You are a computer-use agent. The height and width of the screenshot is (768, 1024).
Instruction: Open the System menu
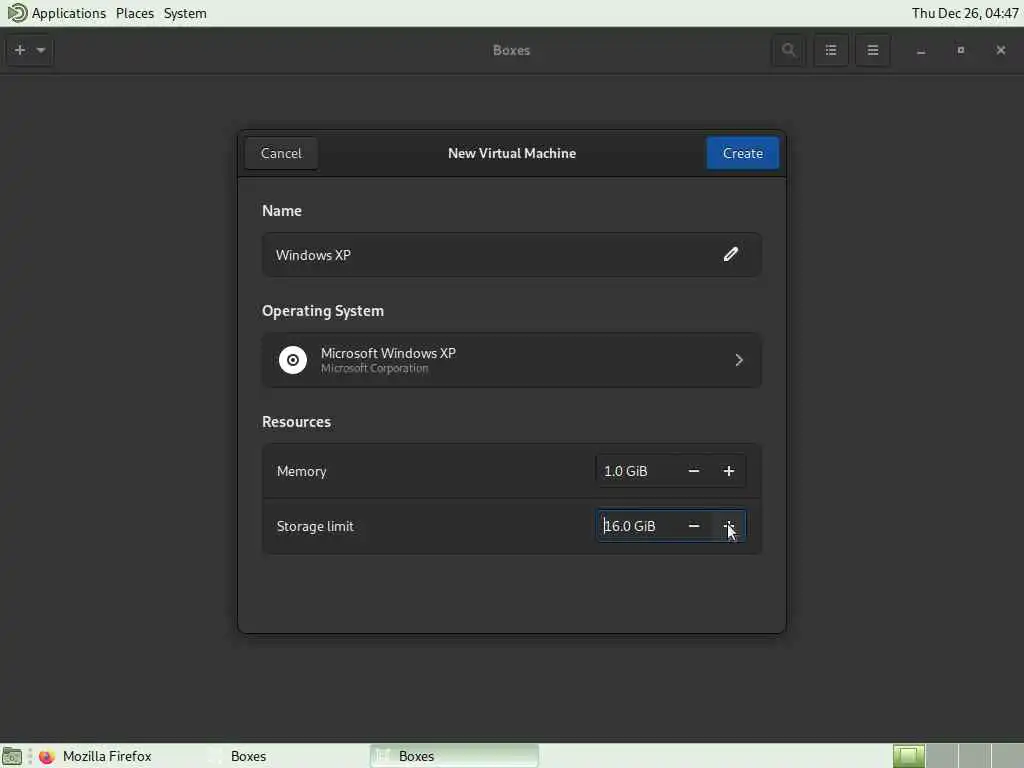[x=185, y=13]
